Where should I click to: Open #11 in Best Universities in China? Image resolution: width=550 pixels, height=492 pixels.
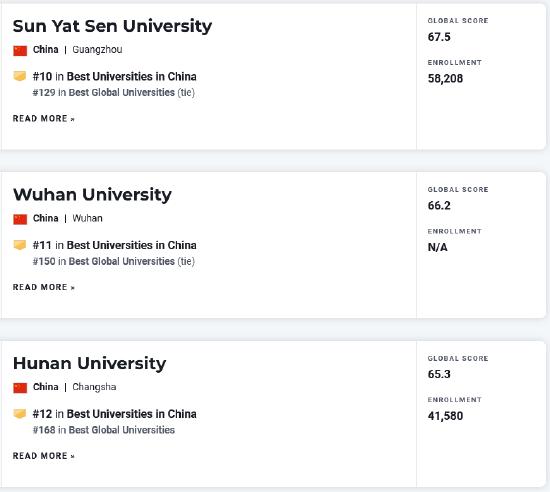click(x=114, y=245)
